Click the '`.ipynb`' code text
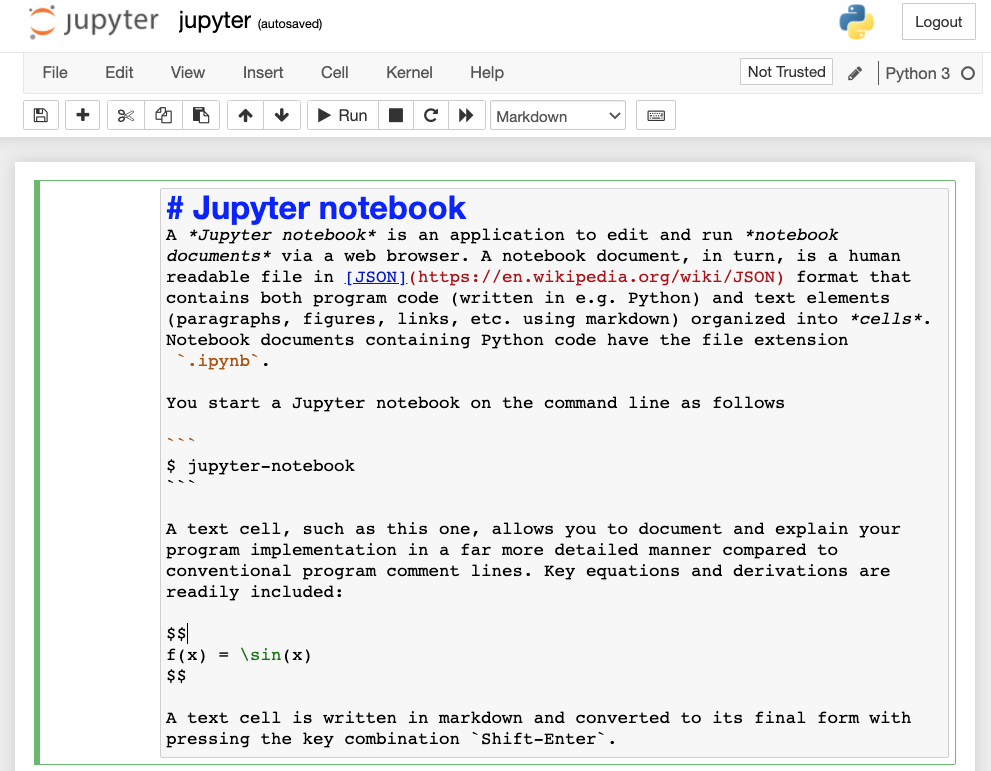This screenshot has width=991, height=771. [218, 361]
